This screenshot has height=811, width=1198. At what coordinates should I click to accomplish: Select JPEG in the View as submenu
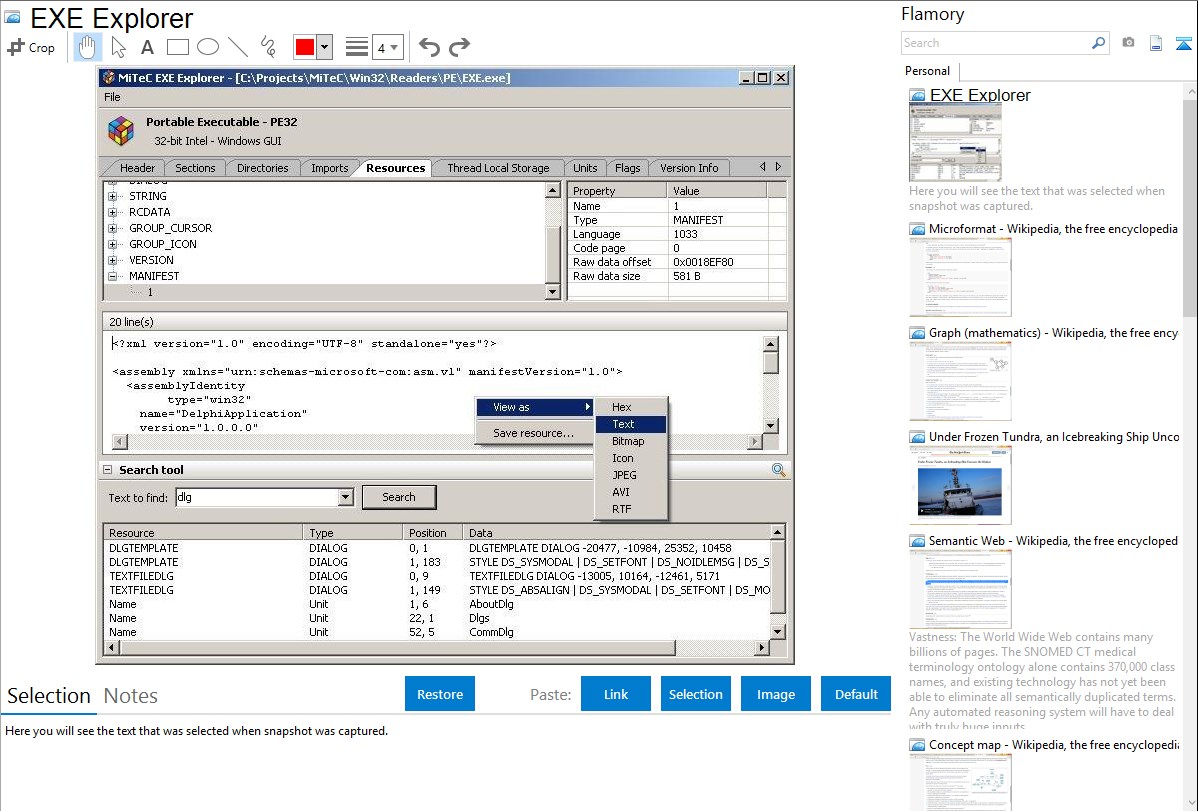[x=631, y=475]
